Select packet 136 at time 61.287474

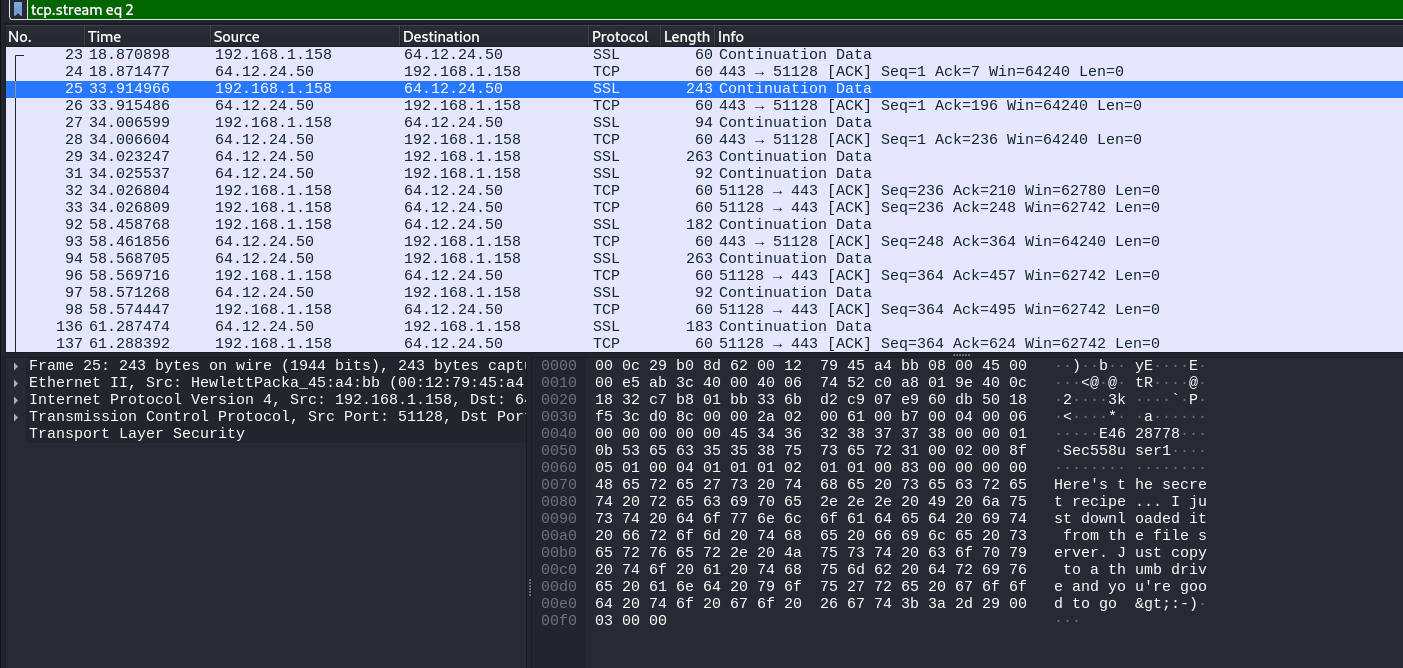400,327
